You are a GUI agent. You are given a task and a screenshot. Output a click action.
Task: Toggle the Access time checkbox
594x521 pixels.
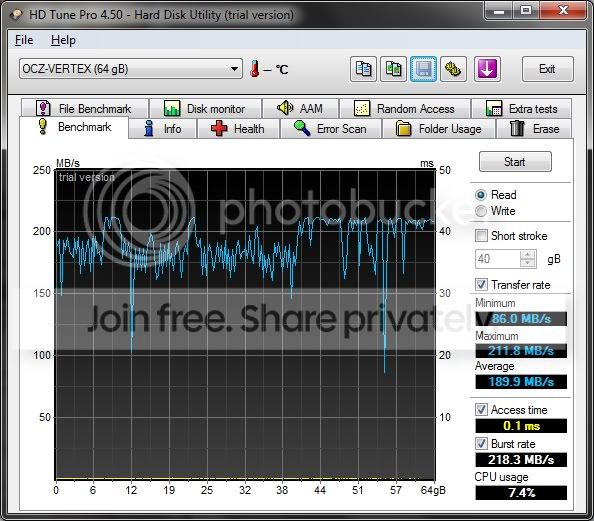pyautogui.click(x=481, y=410)
